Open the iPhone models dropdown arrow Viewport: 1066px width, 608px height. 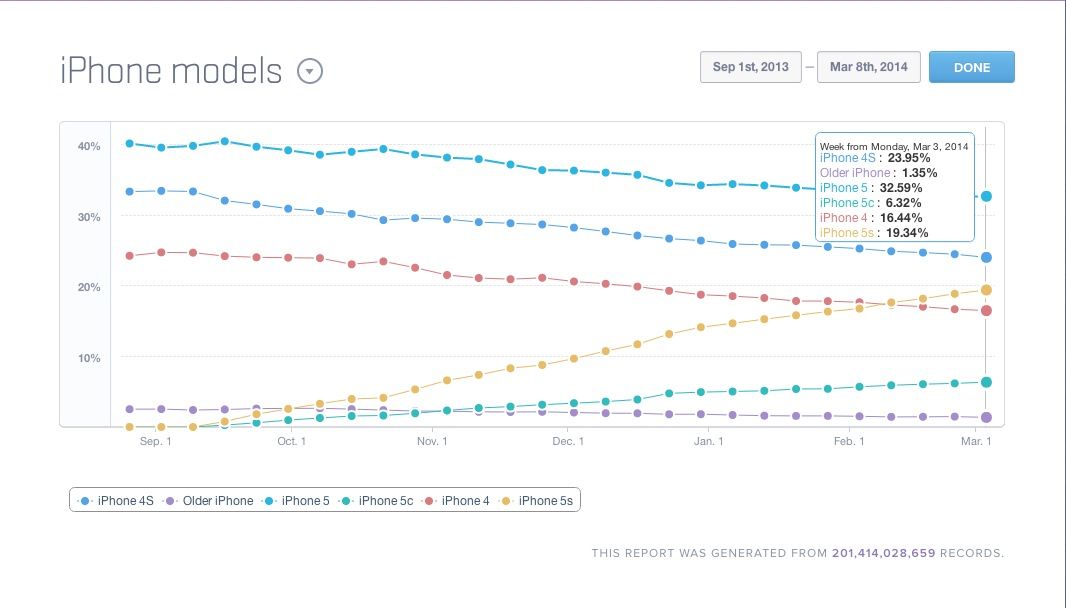(310, 72)
